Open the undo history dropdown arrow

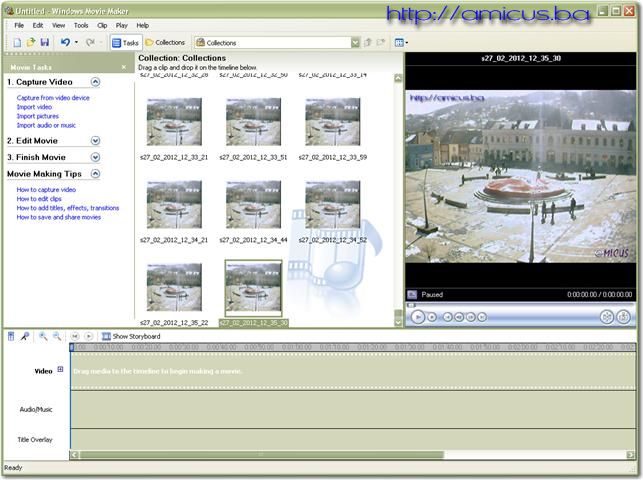76,42
